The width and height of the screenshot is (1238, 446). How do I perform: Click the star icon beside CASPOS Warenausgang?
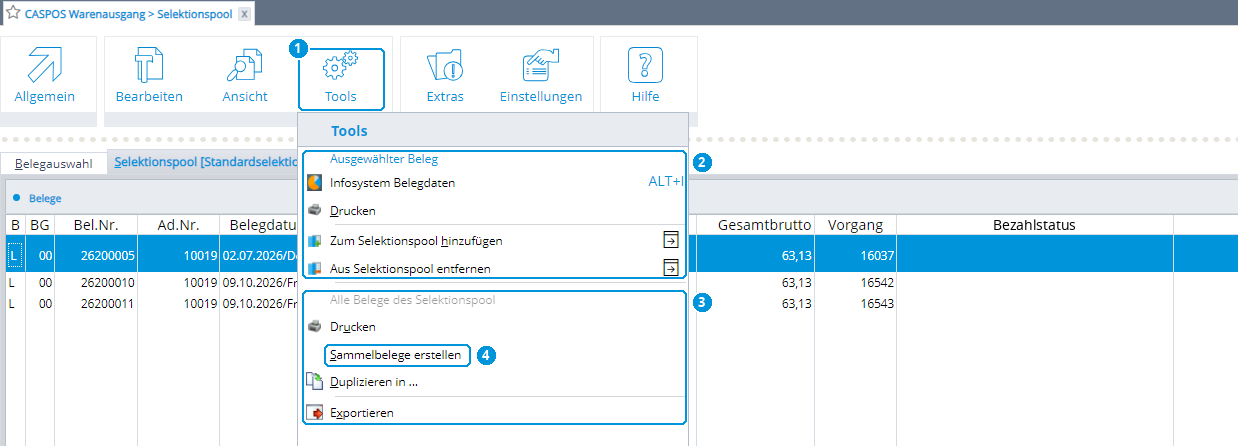tap(13, 12)
